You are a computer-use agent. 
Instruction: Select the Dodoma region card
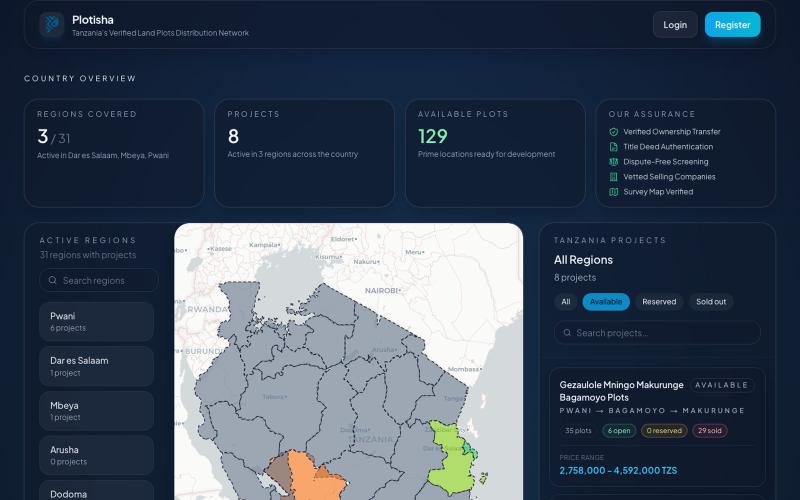(x=96, y=491)
